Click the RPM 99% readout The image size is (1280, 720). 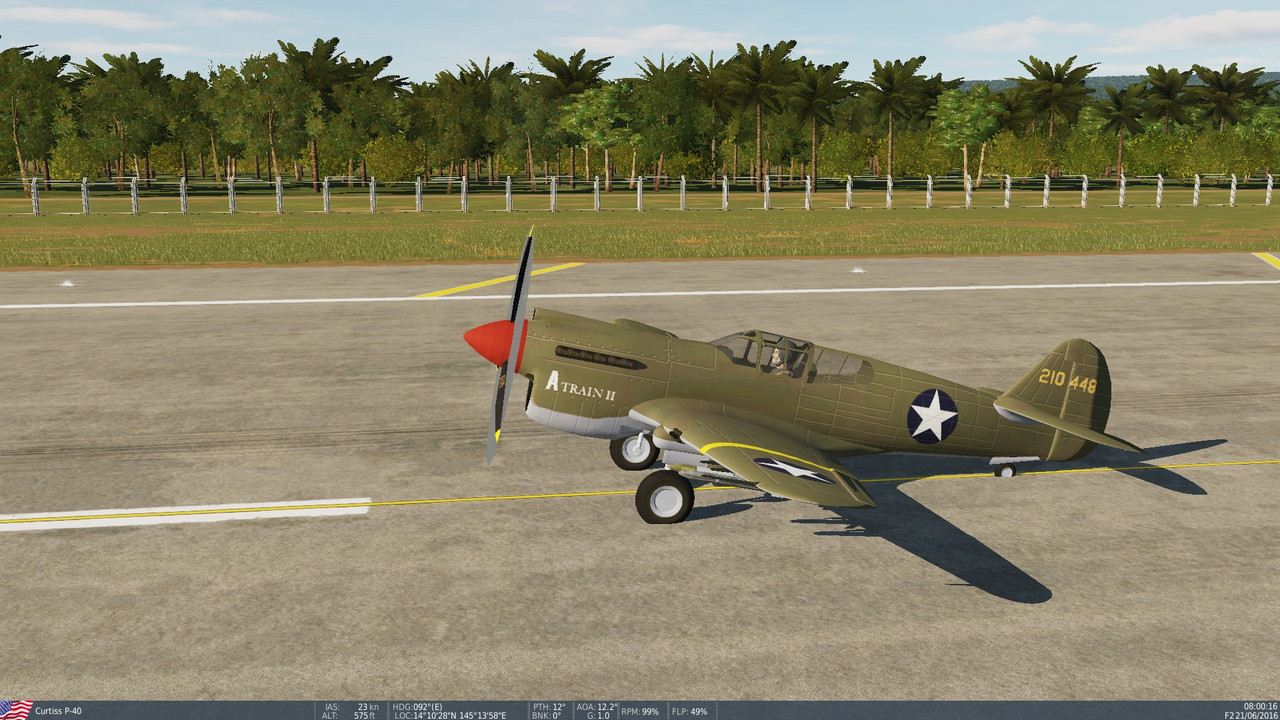click(x=640, y=711)
